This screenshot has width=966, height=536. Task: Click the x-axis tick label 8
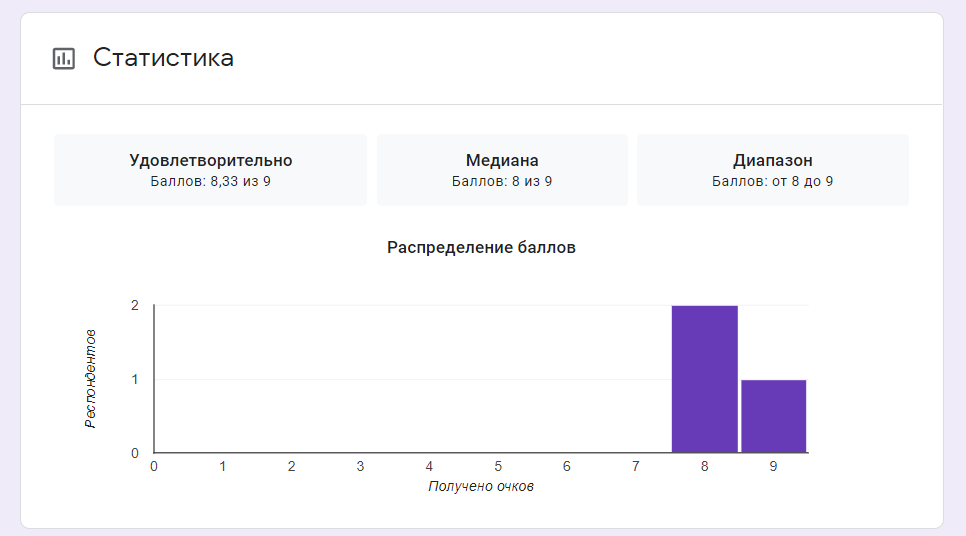(x=704, y=466)
